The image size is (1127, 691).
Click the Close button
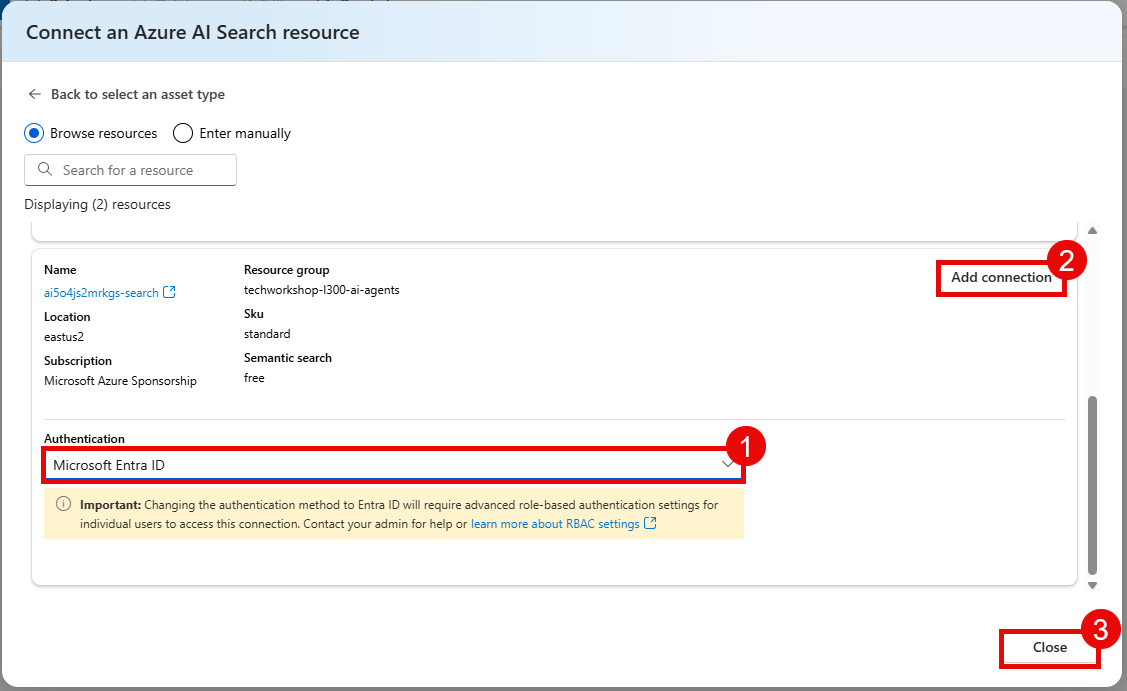point(1049,648)
